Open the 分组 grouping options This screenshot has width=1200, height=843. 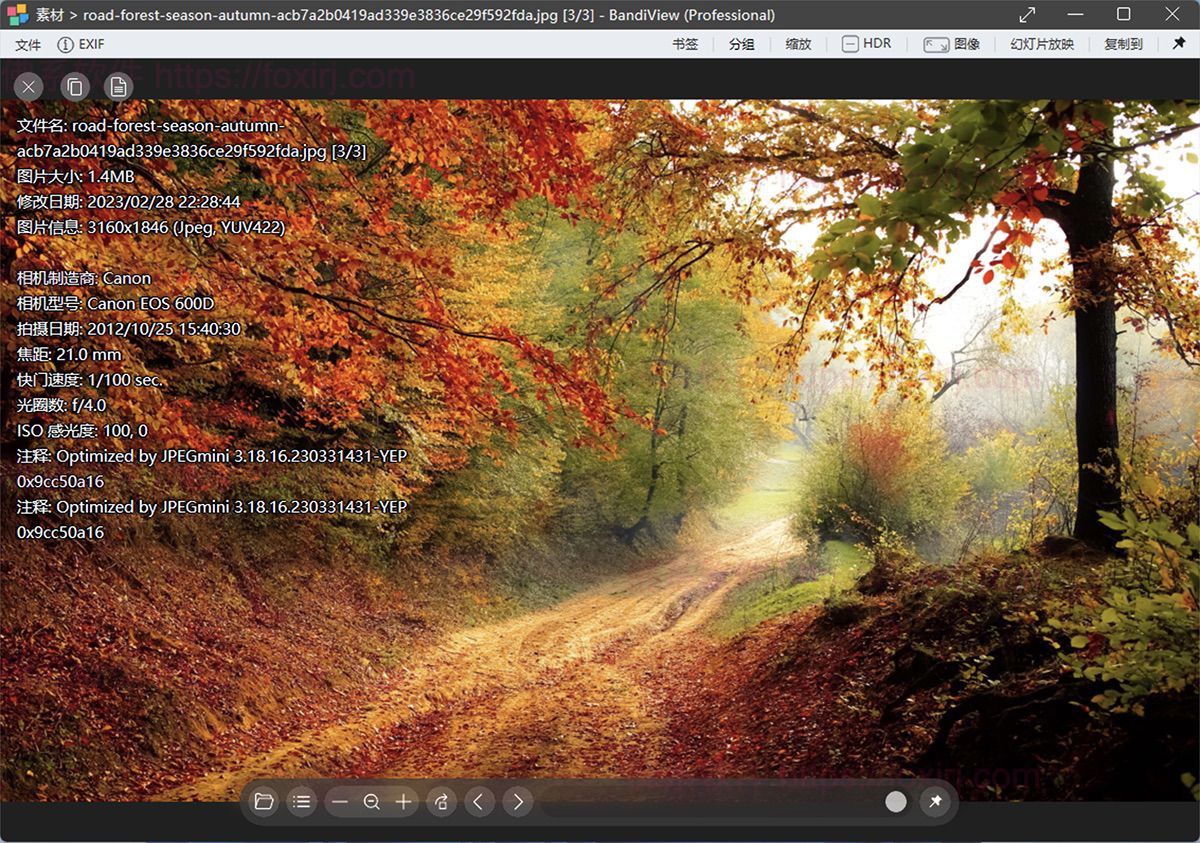741,44
